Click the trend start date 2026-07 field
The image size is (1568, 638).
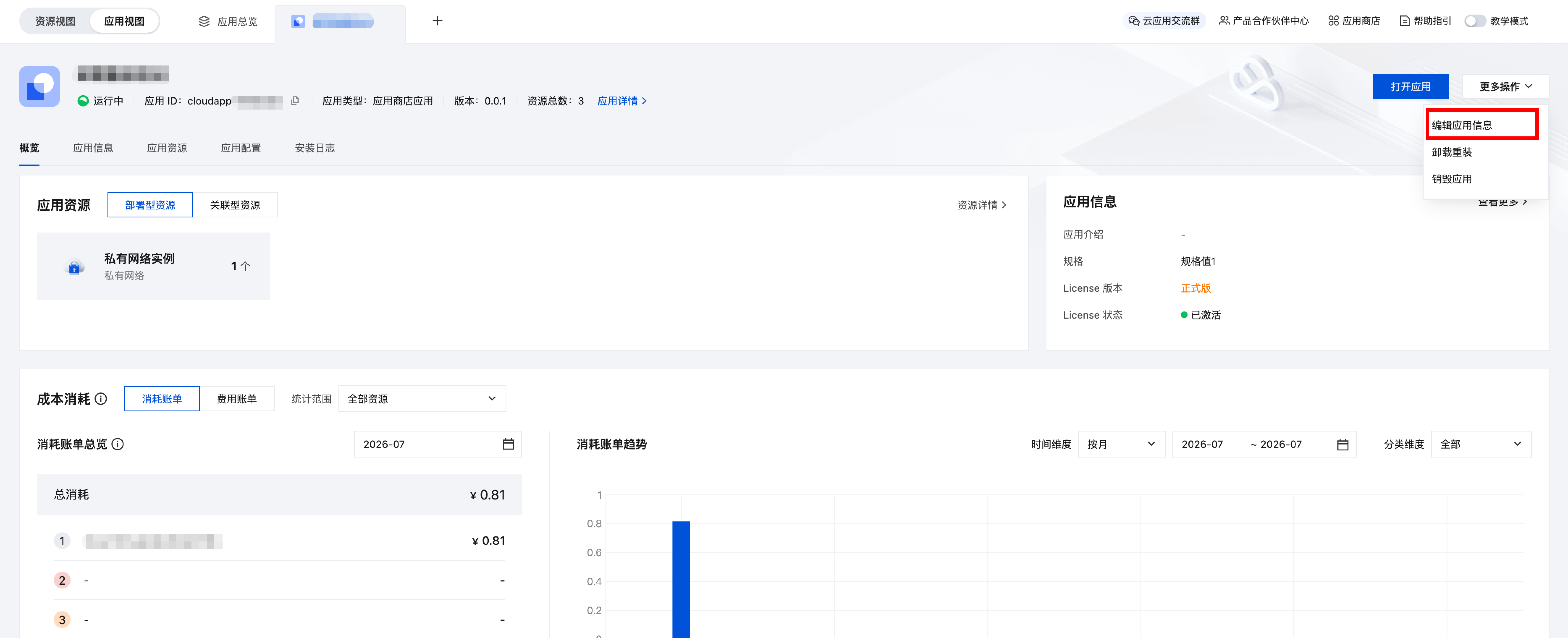coord(1203,444)
